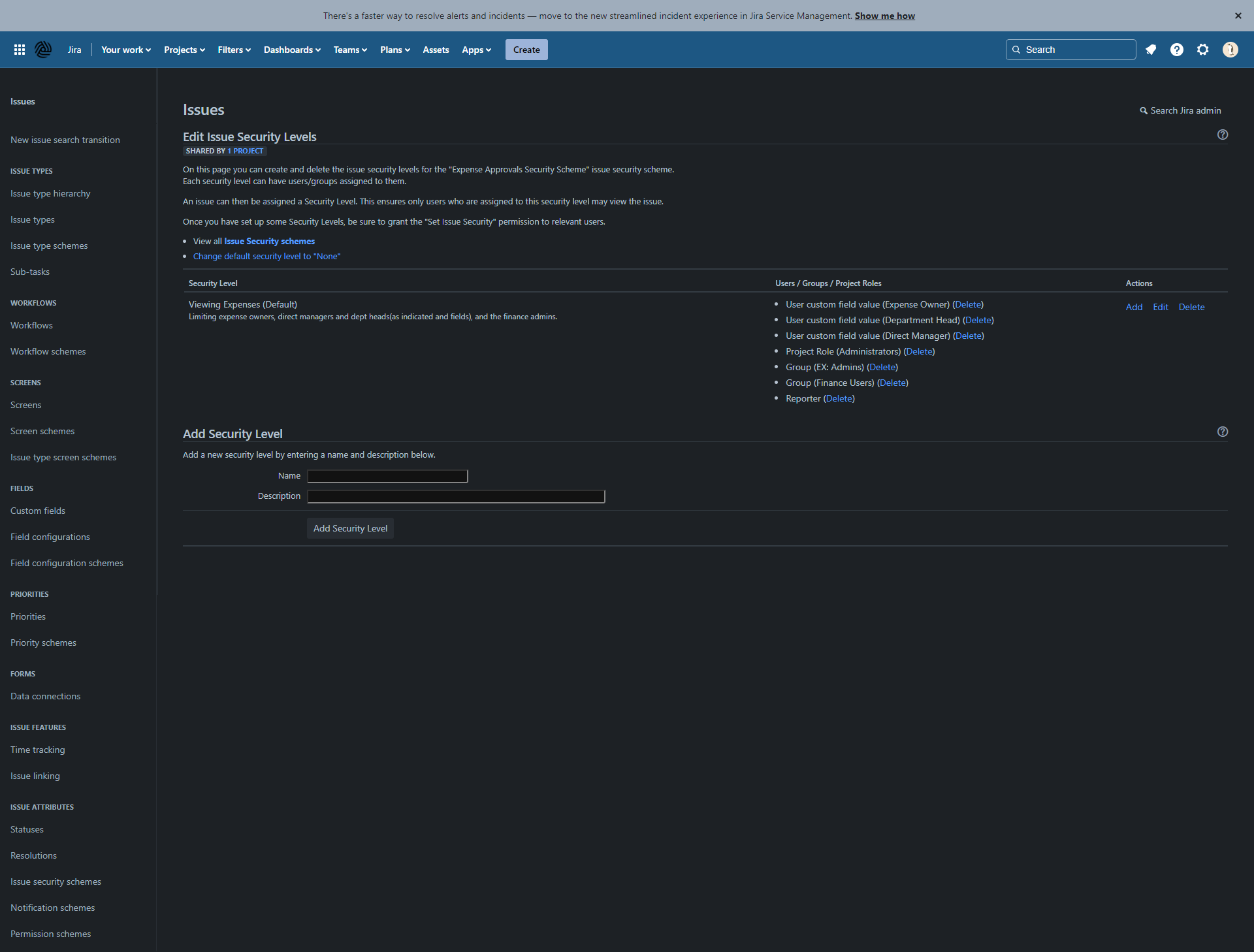Click help icon beside Edit Issue Security Levels
This screenshot has height=952, width=1254.
click(1223, 135)
